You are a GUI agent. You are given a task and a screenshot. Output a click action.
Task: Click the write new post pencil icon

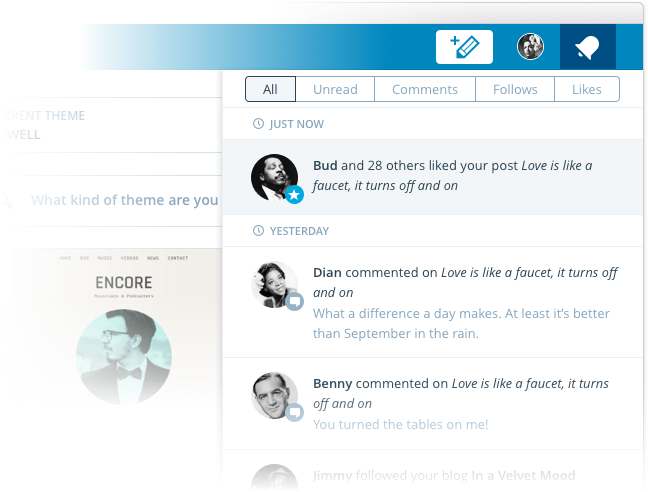coord(465,47)
